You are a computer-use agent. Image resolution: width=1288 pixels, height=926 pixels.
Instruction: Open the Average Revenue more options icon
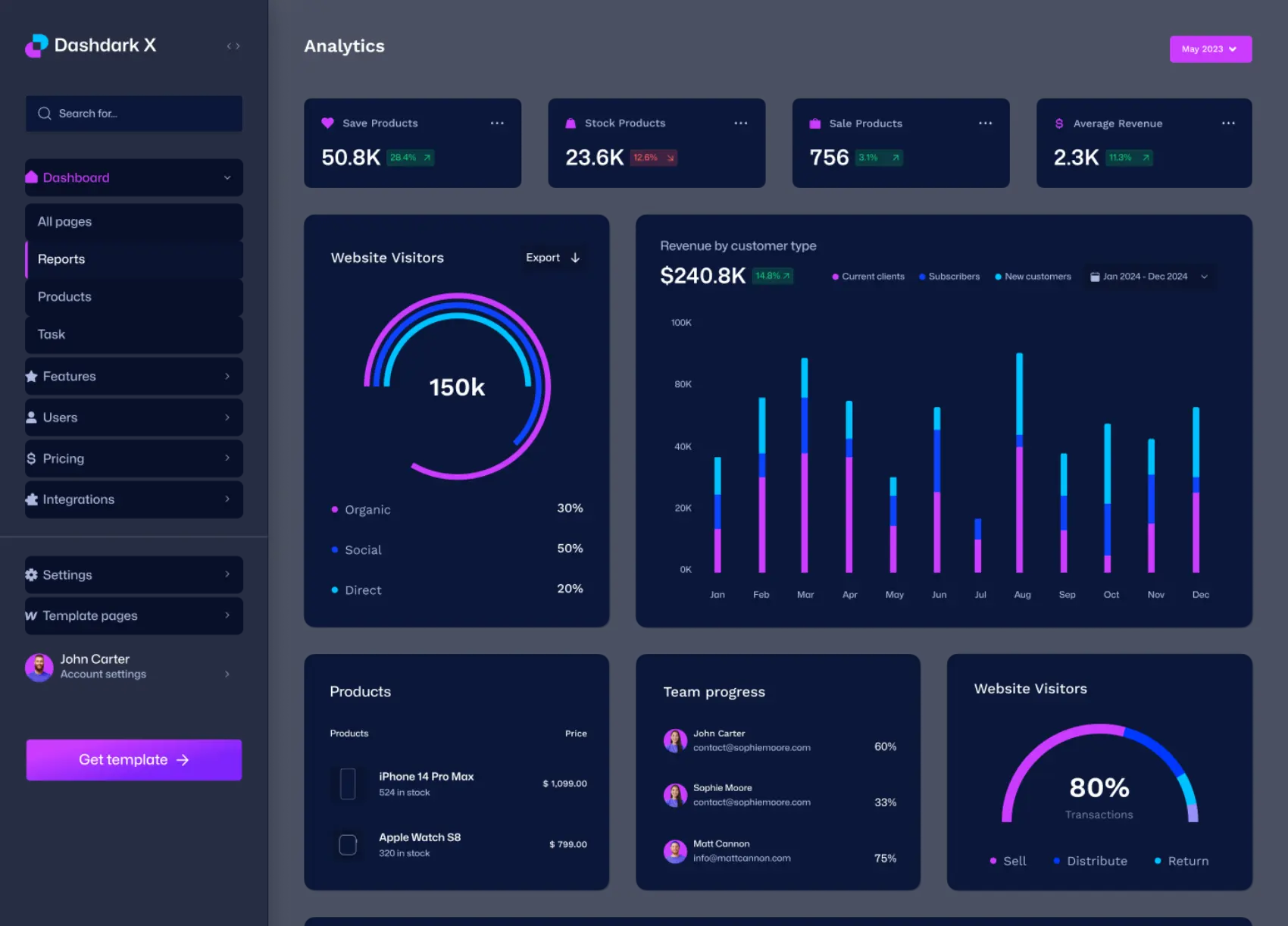coord(1228,123)
